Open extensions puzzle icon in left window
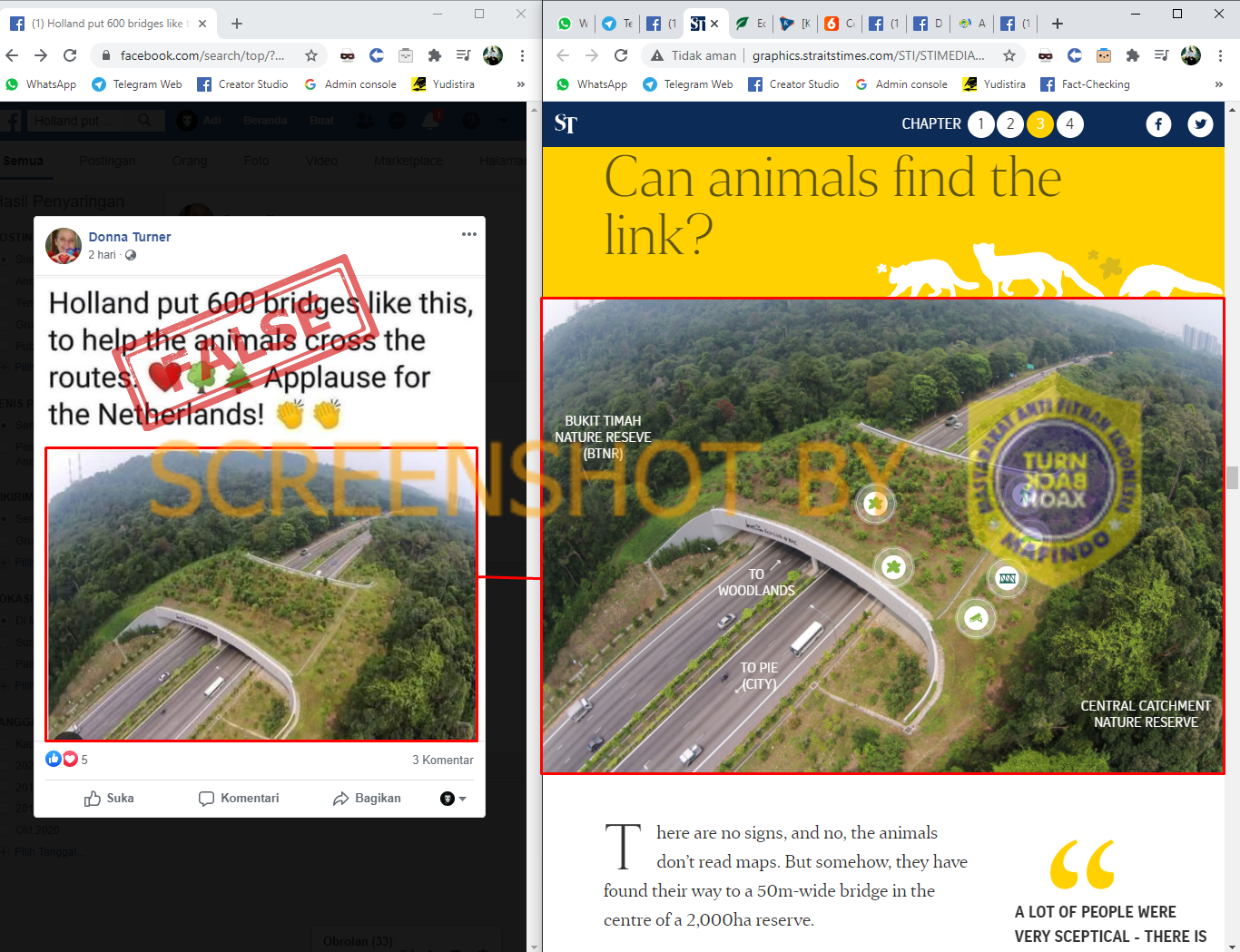The height and width of the screenshot is (952, 1240). [x=435, y=55]
